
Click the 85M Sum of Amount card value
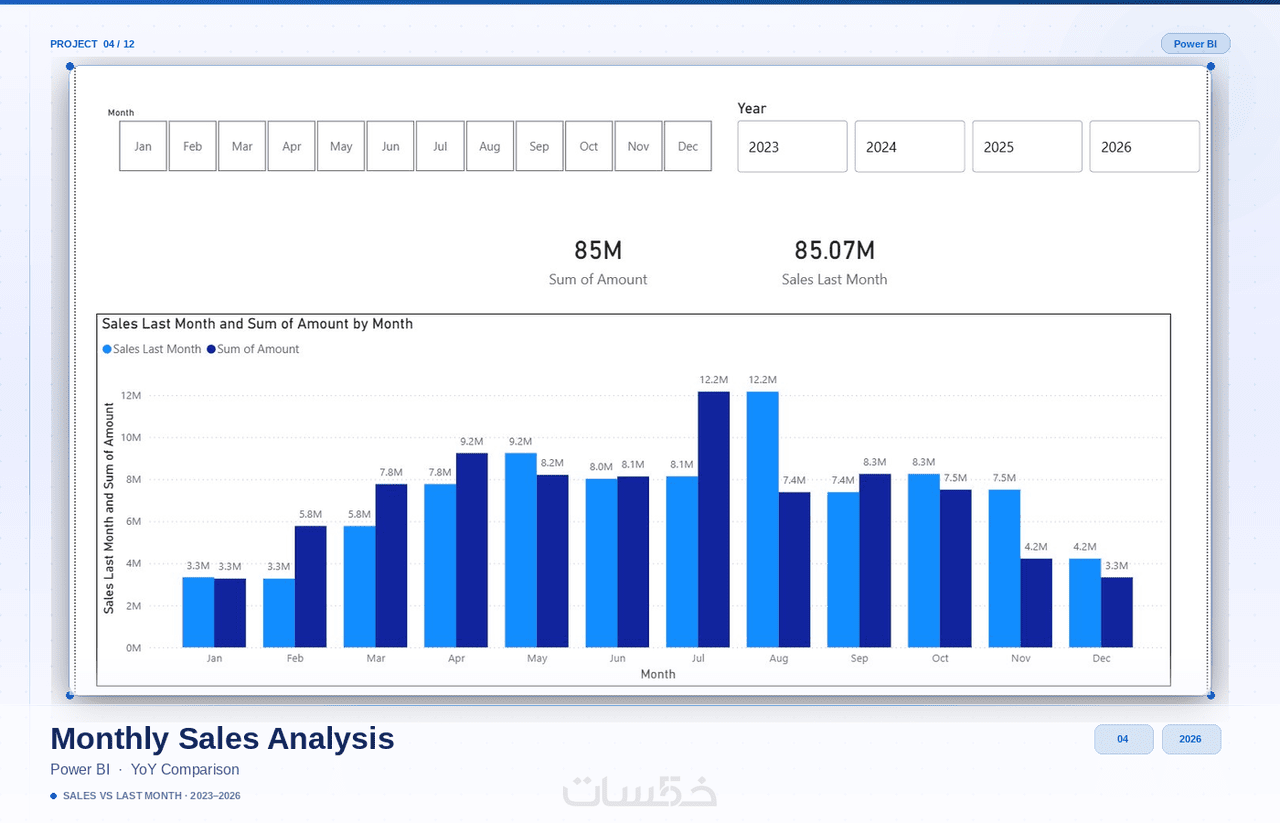click(x=598, y=251)
